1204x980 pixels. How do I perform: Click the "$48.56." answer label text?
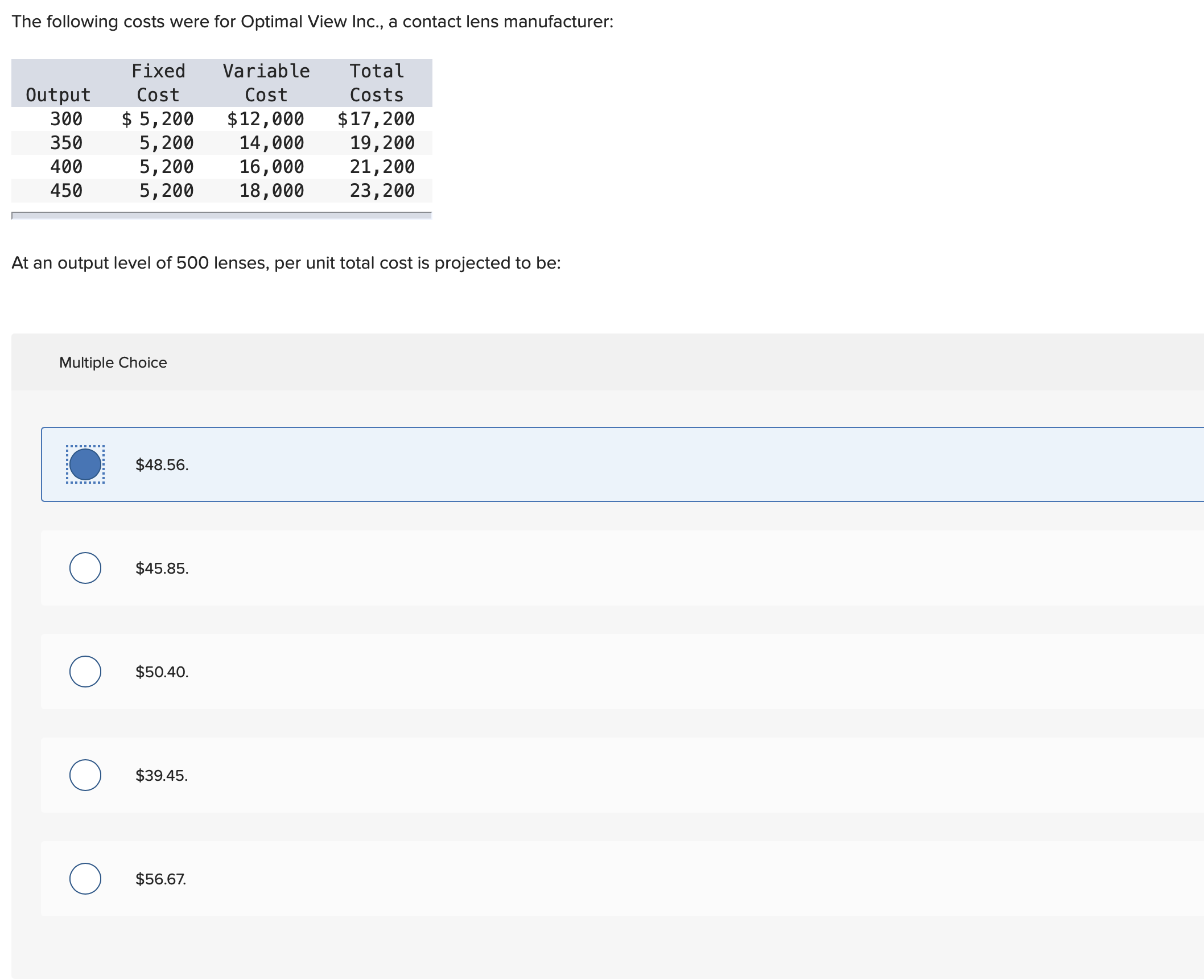pos(162,465)
